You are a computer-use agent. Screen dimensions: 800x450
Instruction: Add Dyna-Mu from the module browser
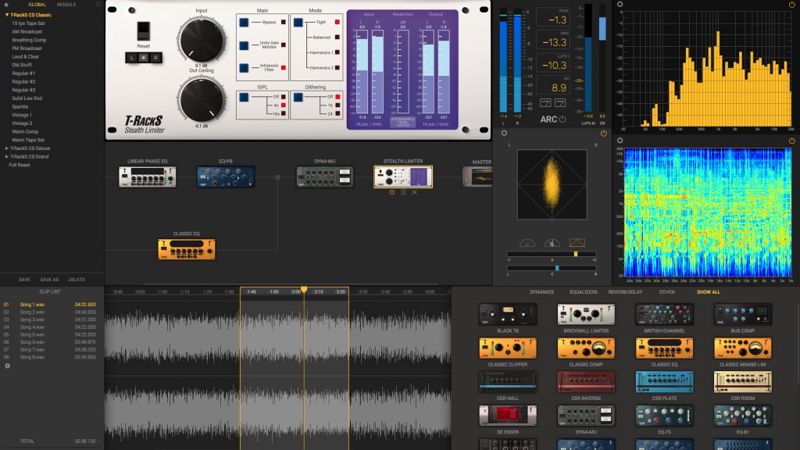[x=586, y=415]
